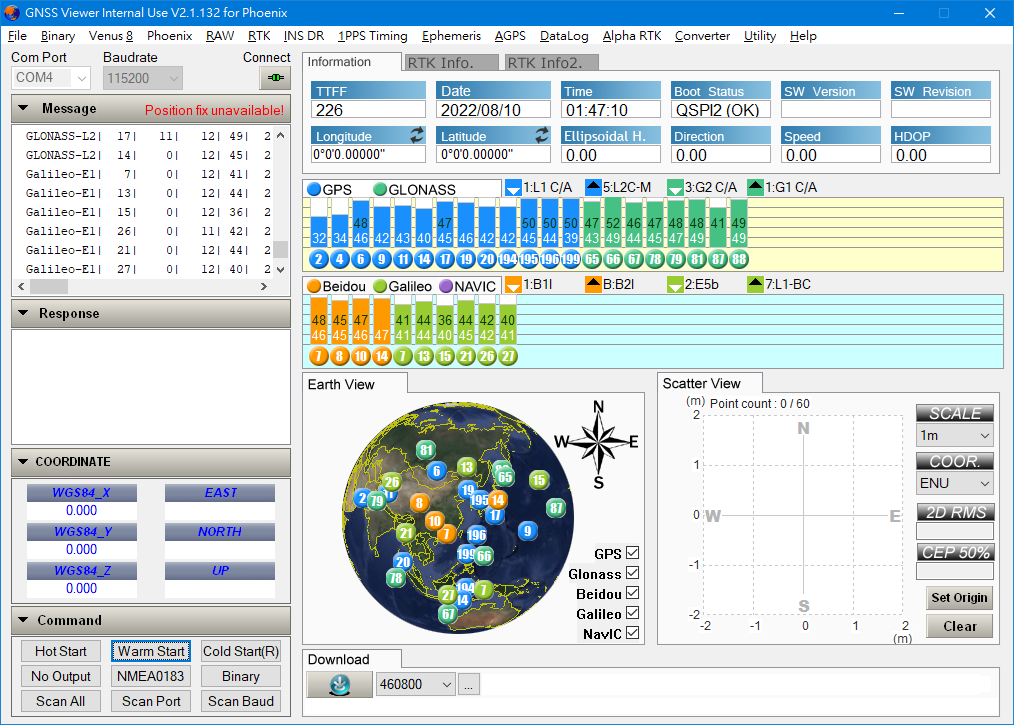
Task: Click the Longitude format swap icon
Action: 416,135
